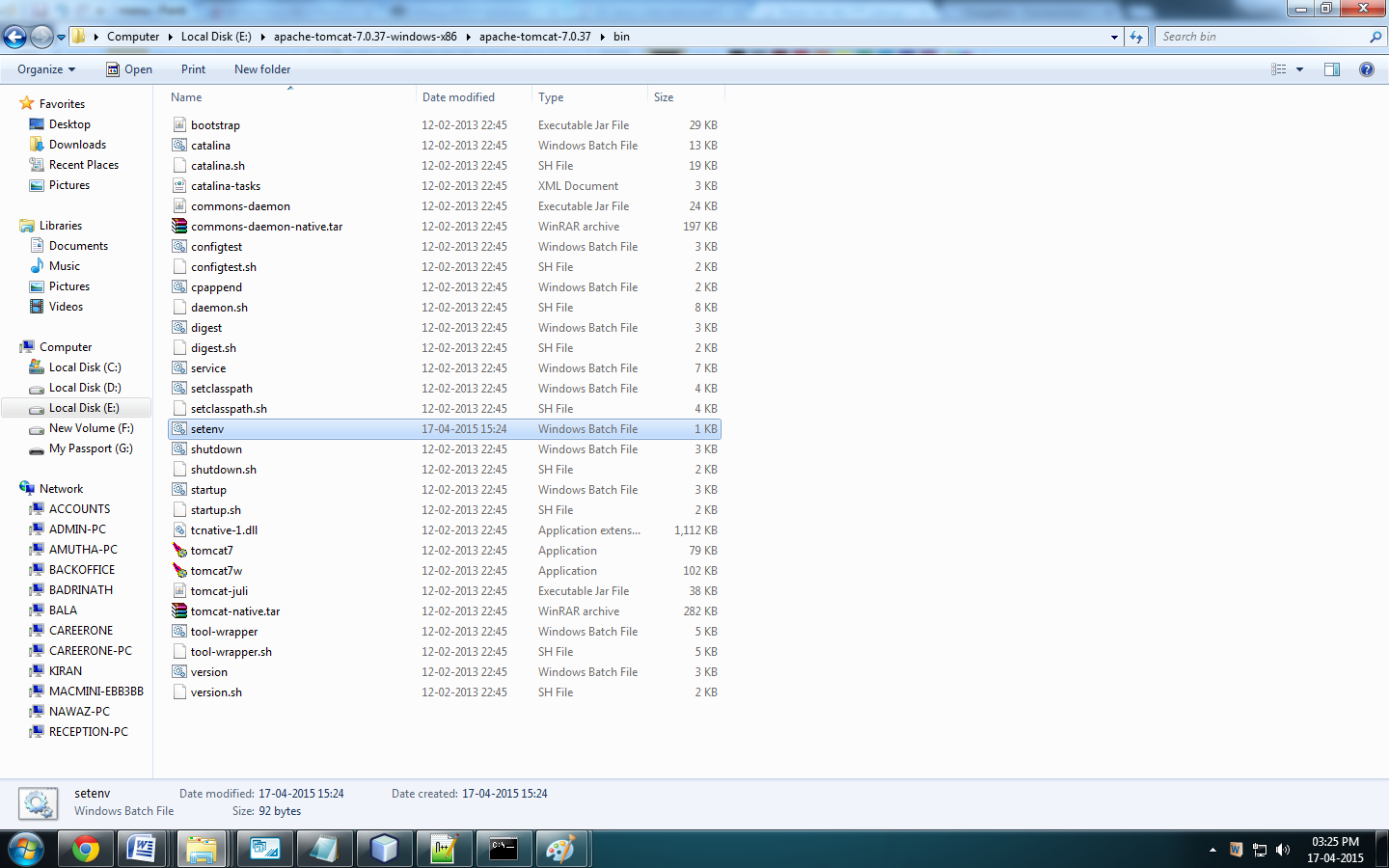Open Documents library
The width and height of the screenshot is (1389, 868).
(78, 246)
